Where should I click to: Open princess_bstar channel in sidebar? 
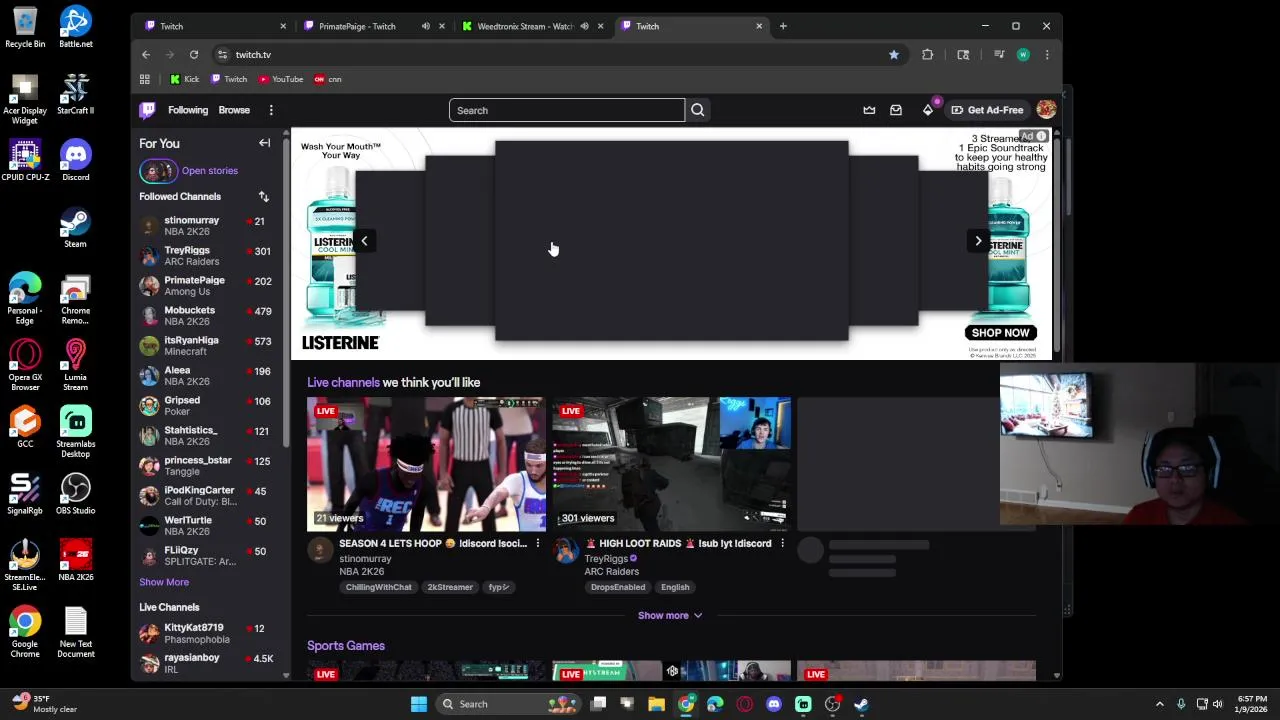pyautogui.click(x=208, y=466)
